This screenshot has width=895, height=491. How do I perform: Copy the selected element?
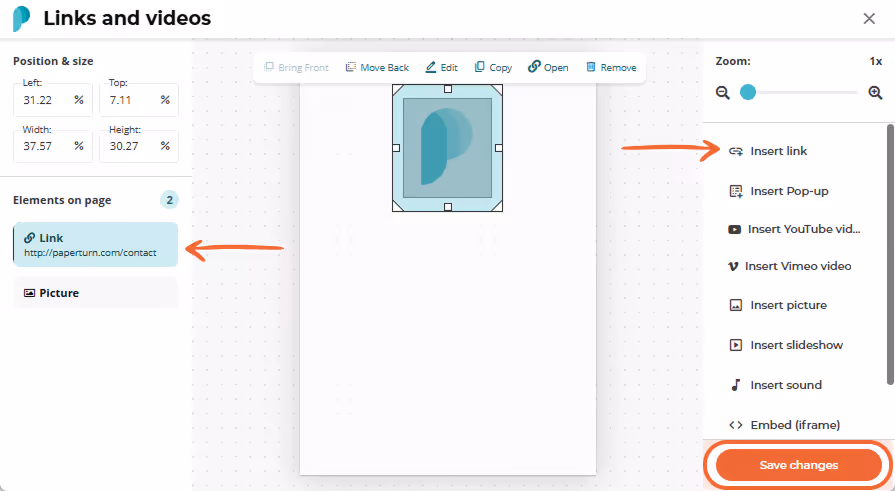pos(493,67)
